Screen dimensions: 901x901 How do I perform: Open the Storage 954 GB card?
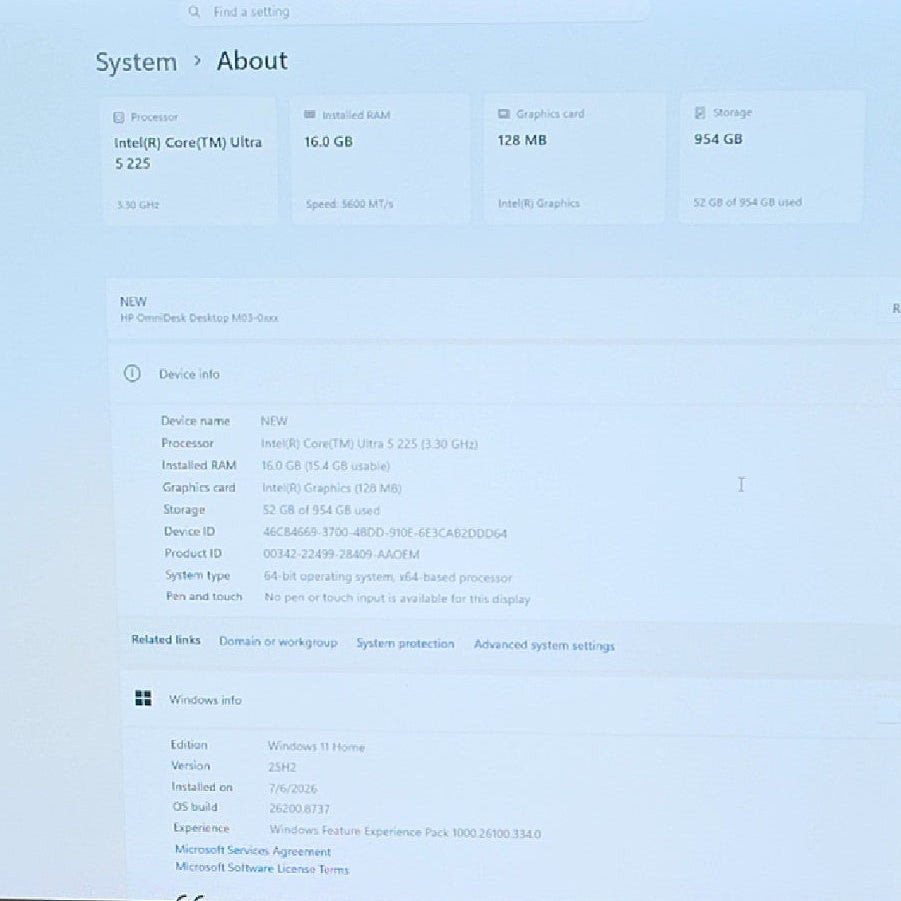pos(771,157)
